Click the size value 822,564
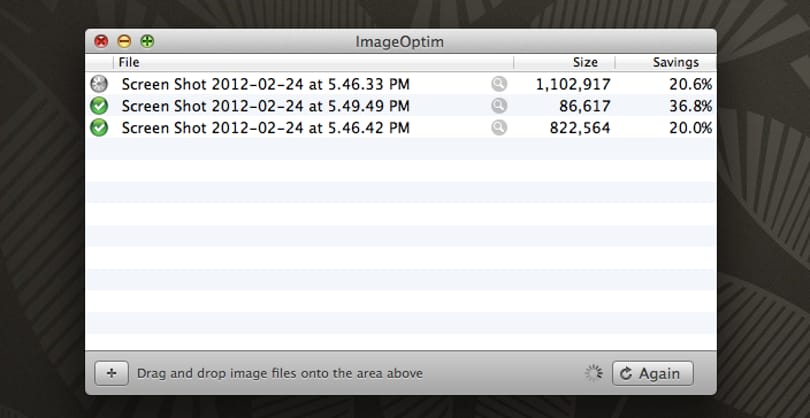The image size is (810, 418). pyautogui.click(x=580, y=128)
